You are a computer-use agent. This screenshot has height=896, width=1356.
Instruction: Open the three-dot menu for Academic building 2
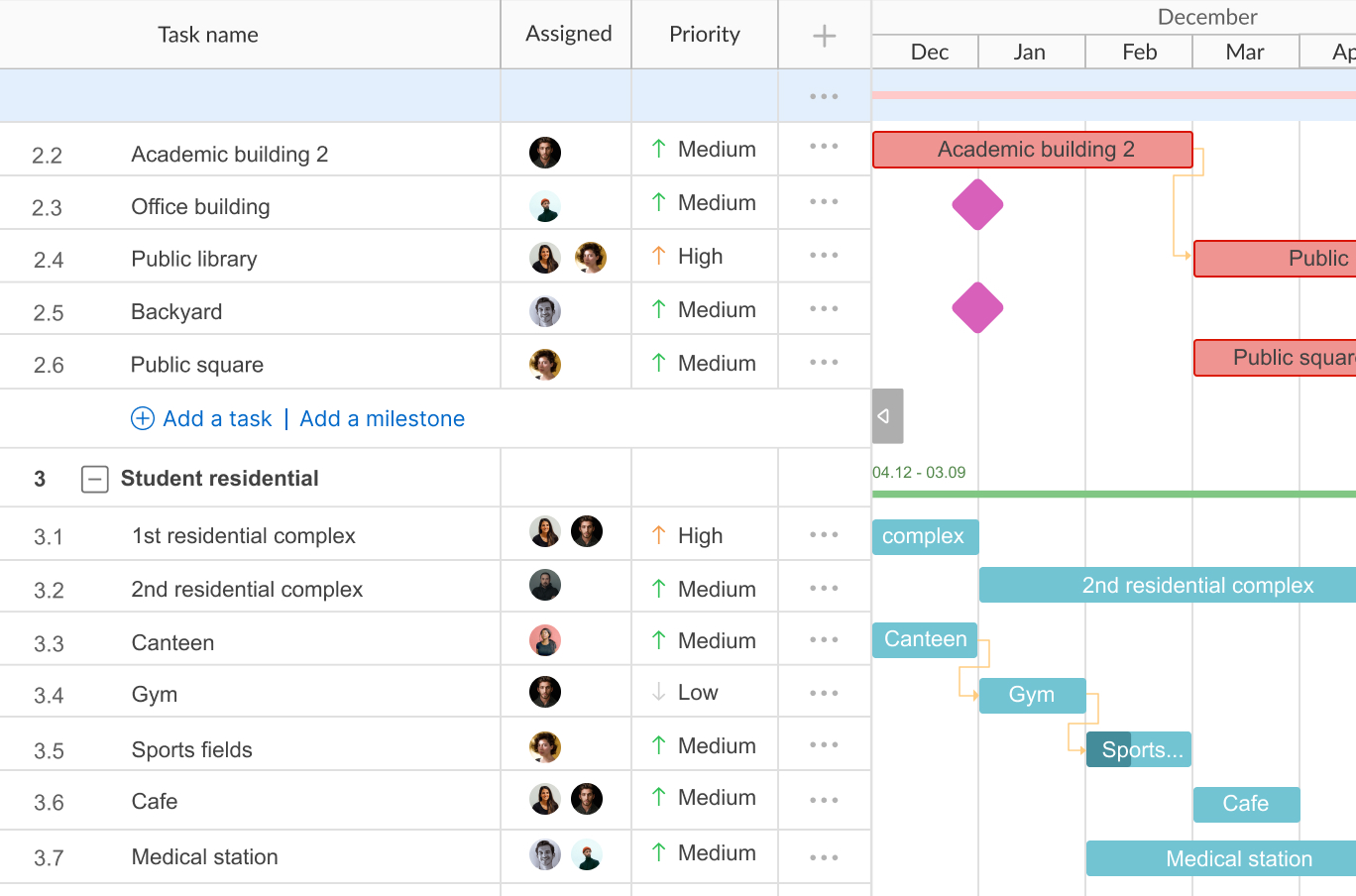click(x=824, y=147)
